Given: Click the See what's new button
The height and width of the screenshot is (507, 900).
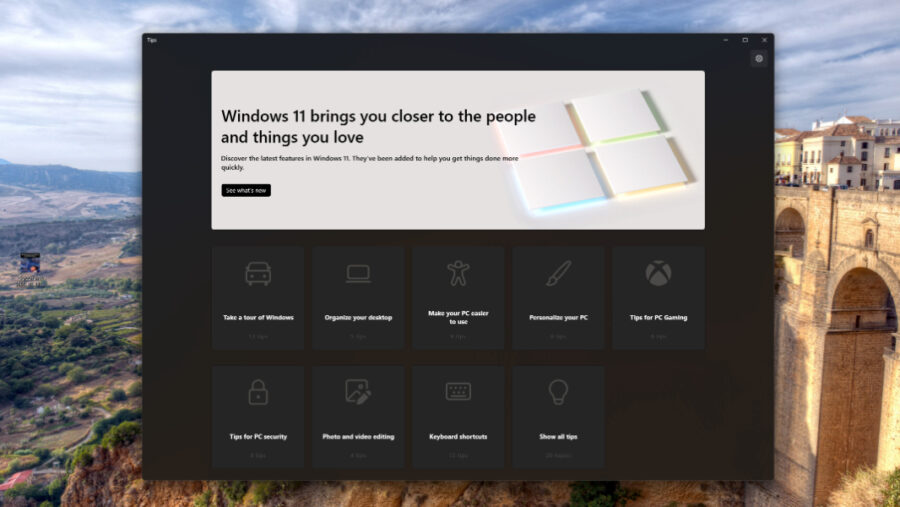Looking at the screenshot, I should click(246, 190).
